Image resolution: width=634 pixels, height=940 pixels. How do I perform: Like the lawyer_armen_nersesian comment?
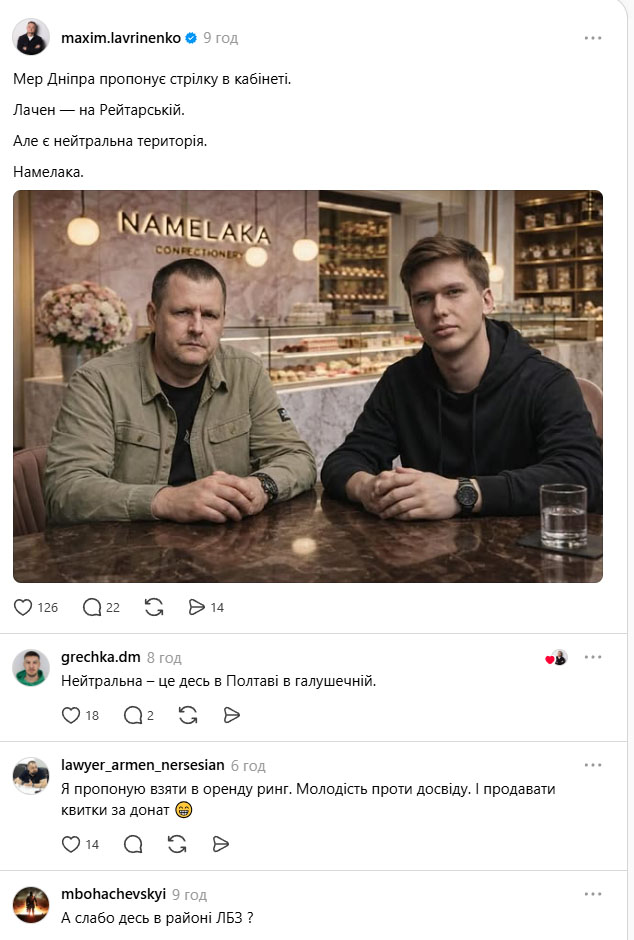[x=80, y=844]
